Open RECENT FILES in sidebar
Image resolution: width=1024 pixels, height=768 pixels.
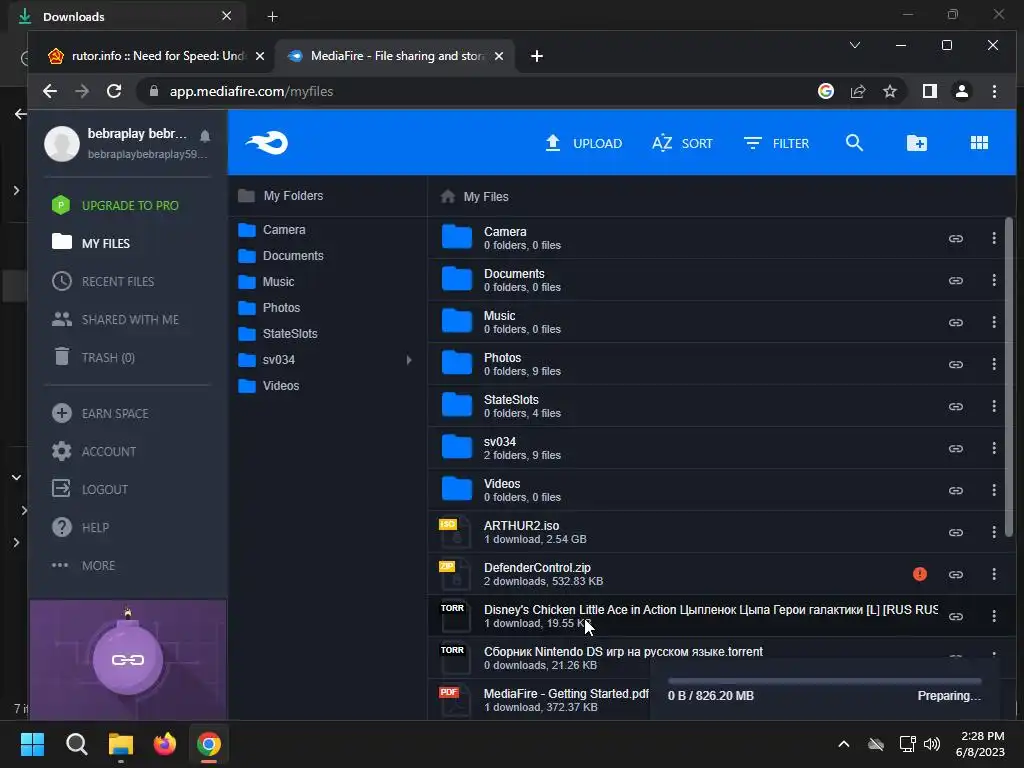pos(103,281)
